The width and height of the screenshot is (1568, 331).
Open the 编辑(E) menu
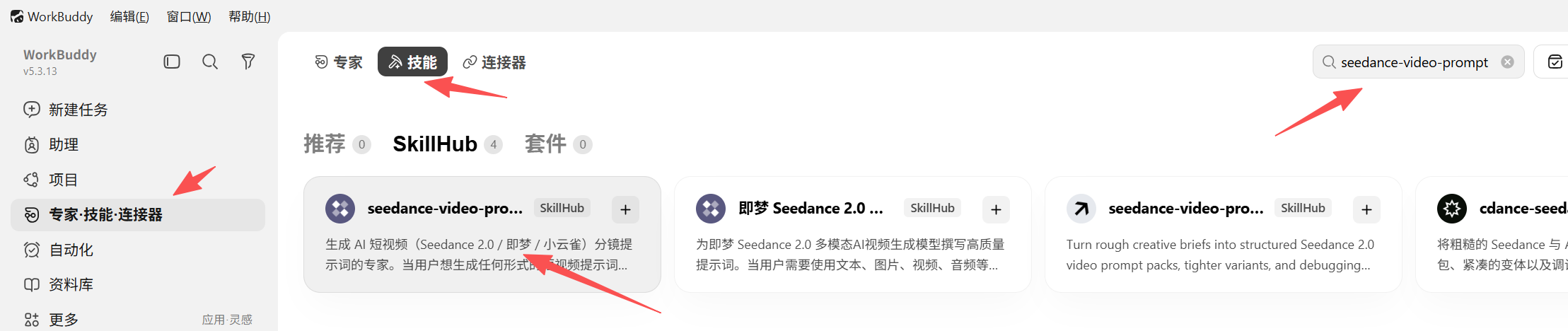tap(129, 16)
